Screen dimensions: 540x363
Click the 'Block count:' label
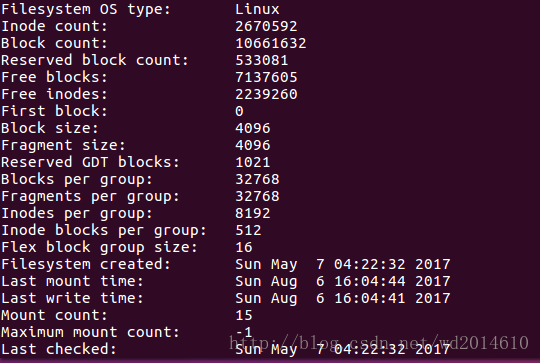tap(54, 43)
